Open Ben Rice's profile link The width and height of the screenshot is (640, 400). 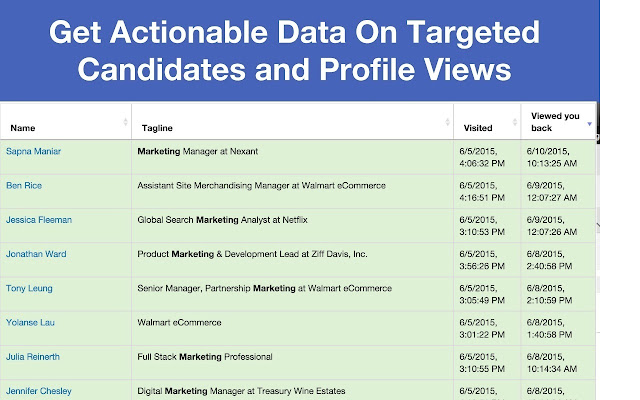click(x=24, y=185)
